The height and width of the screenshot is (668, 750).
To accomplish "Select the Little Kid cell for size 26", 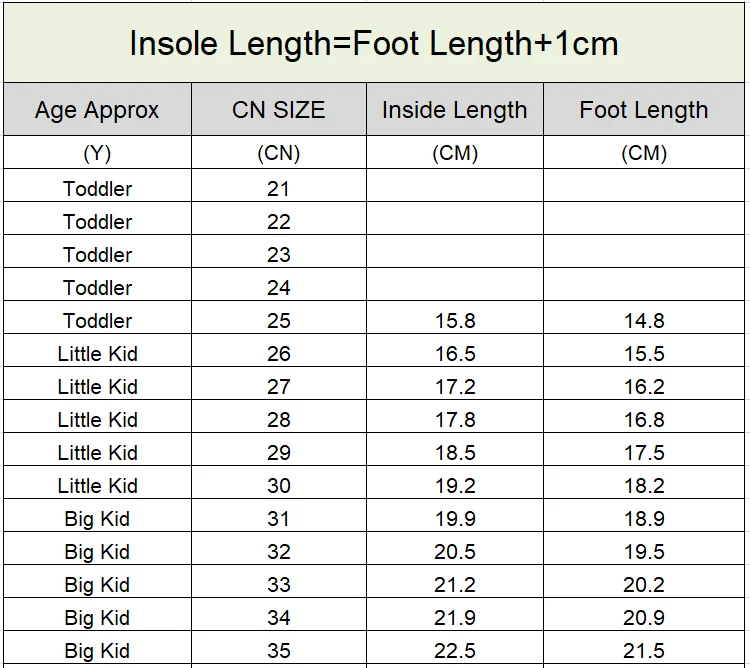I will point(97,354).
